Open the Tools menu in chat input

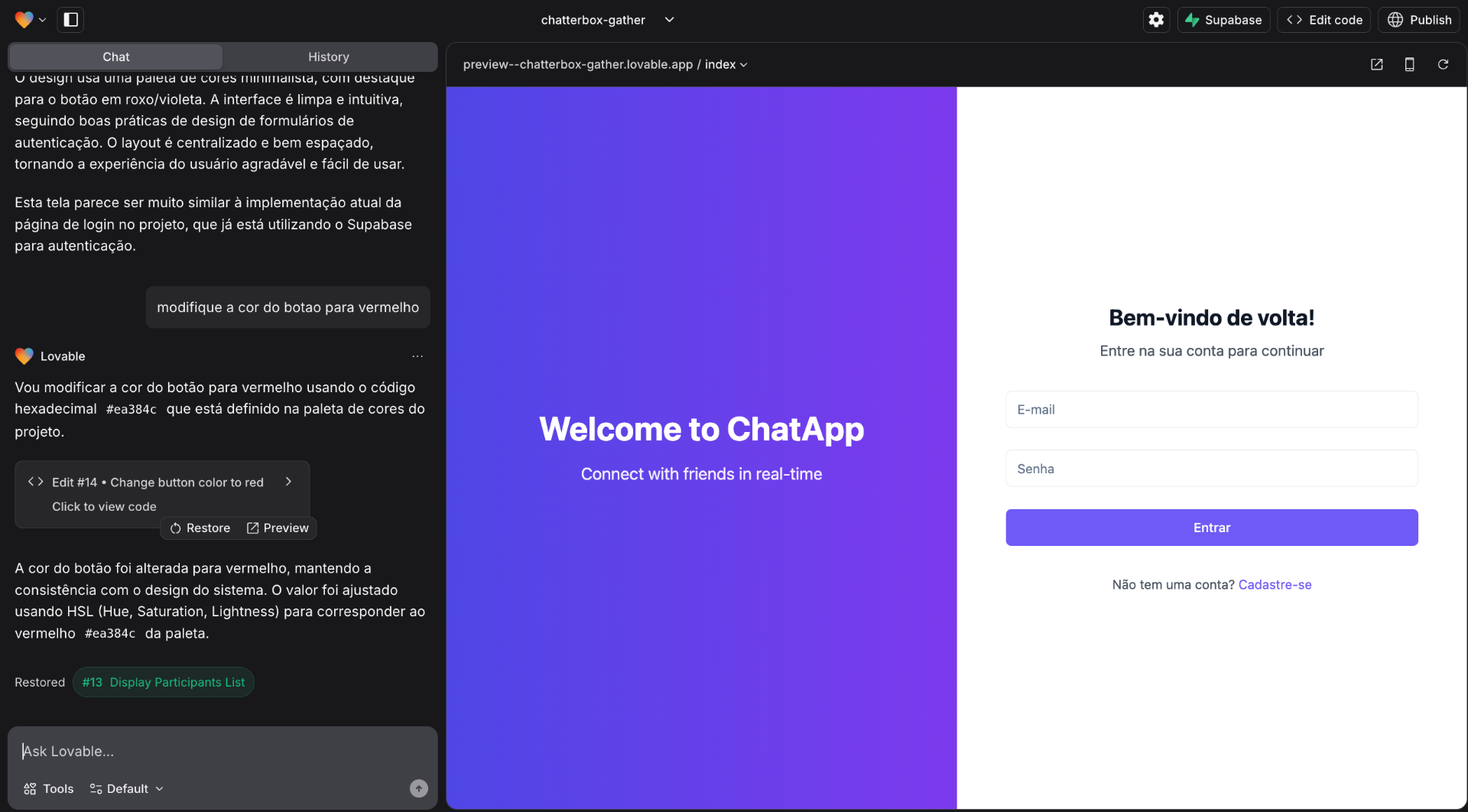(49, 788)
